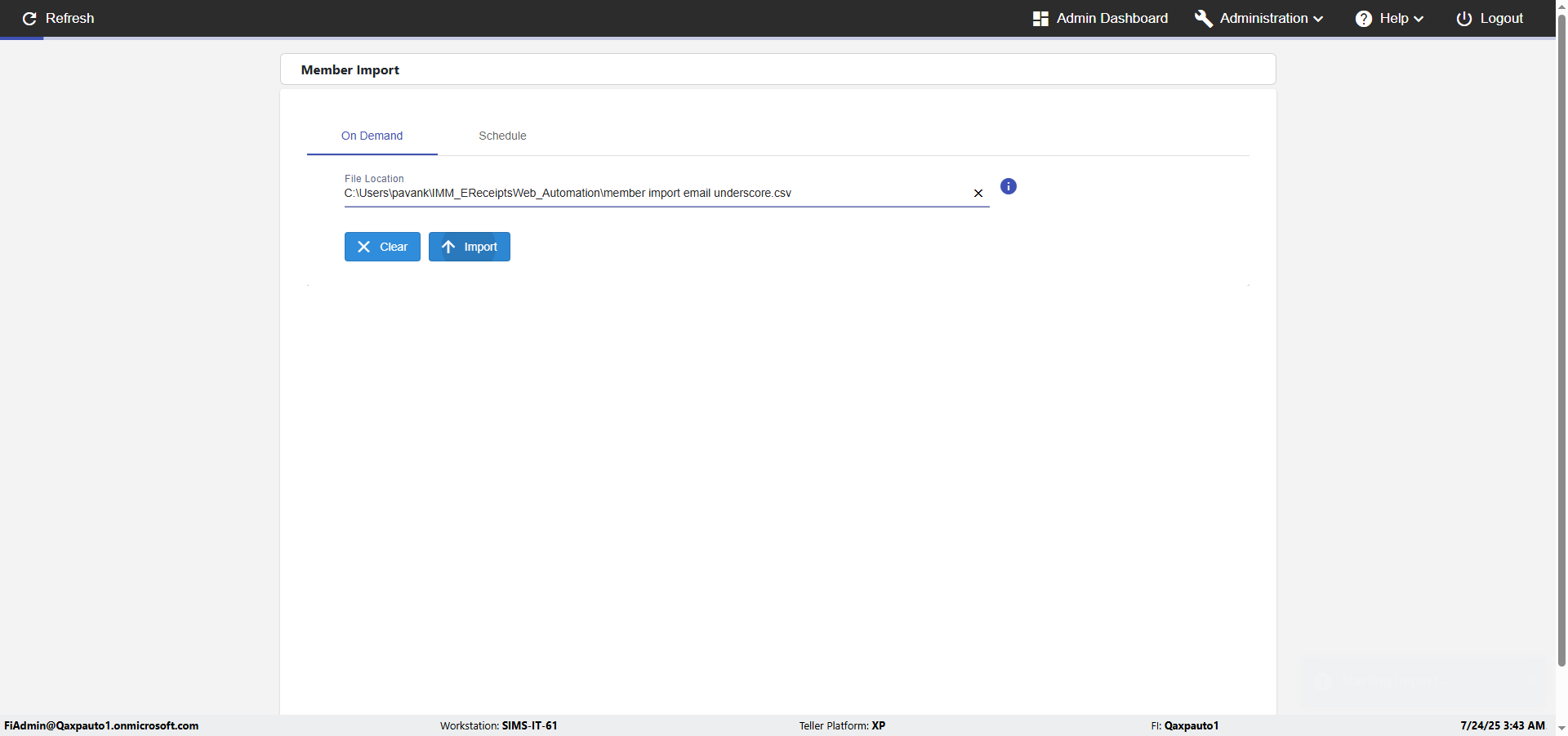Click the Member Import title text

350,70
